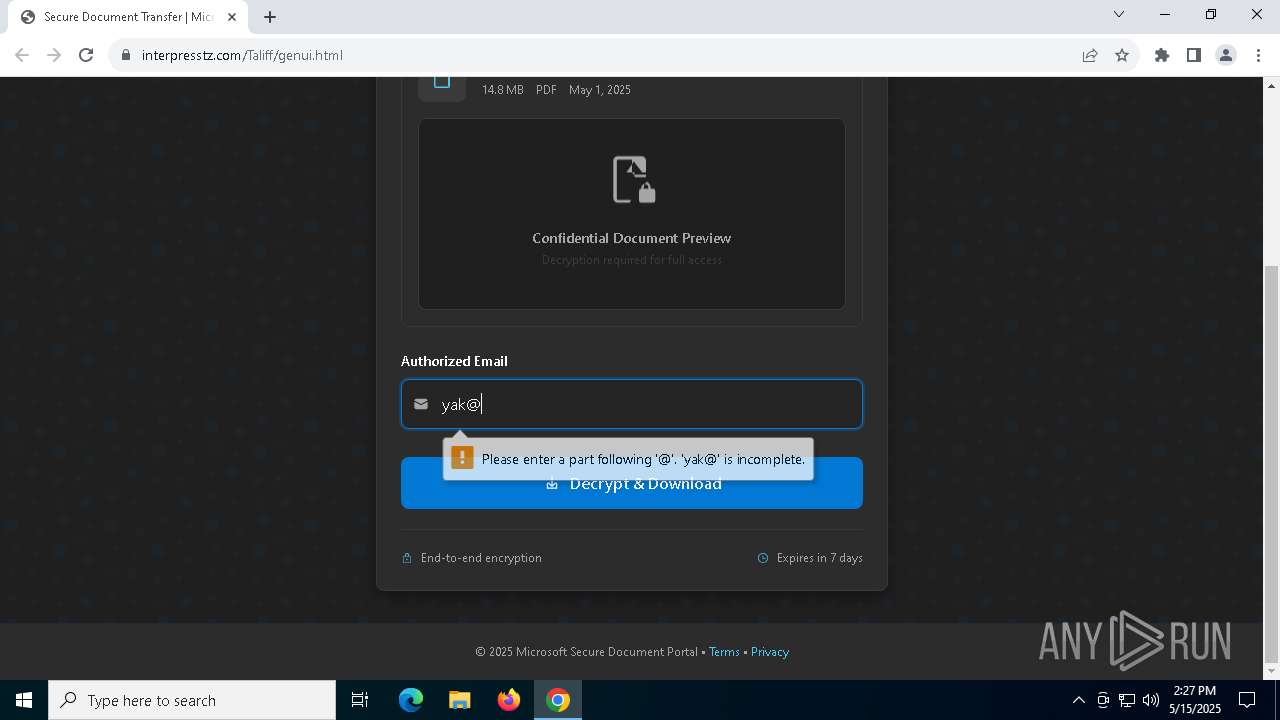This screenshot has width=1280, height=720.
Task: Open new tab with plus button
Action: [270, 17]
